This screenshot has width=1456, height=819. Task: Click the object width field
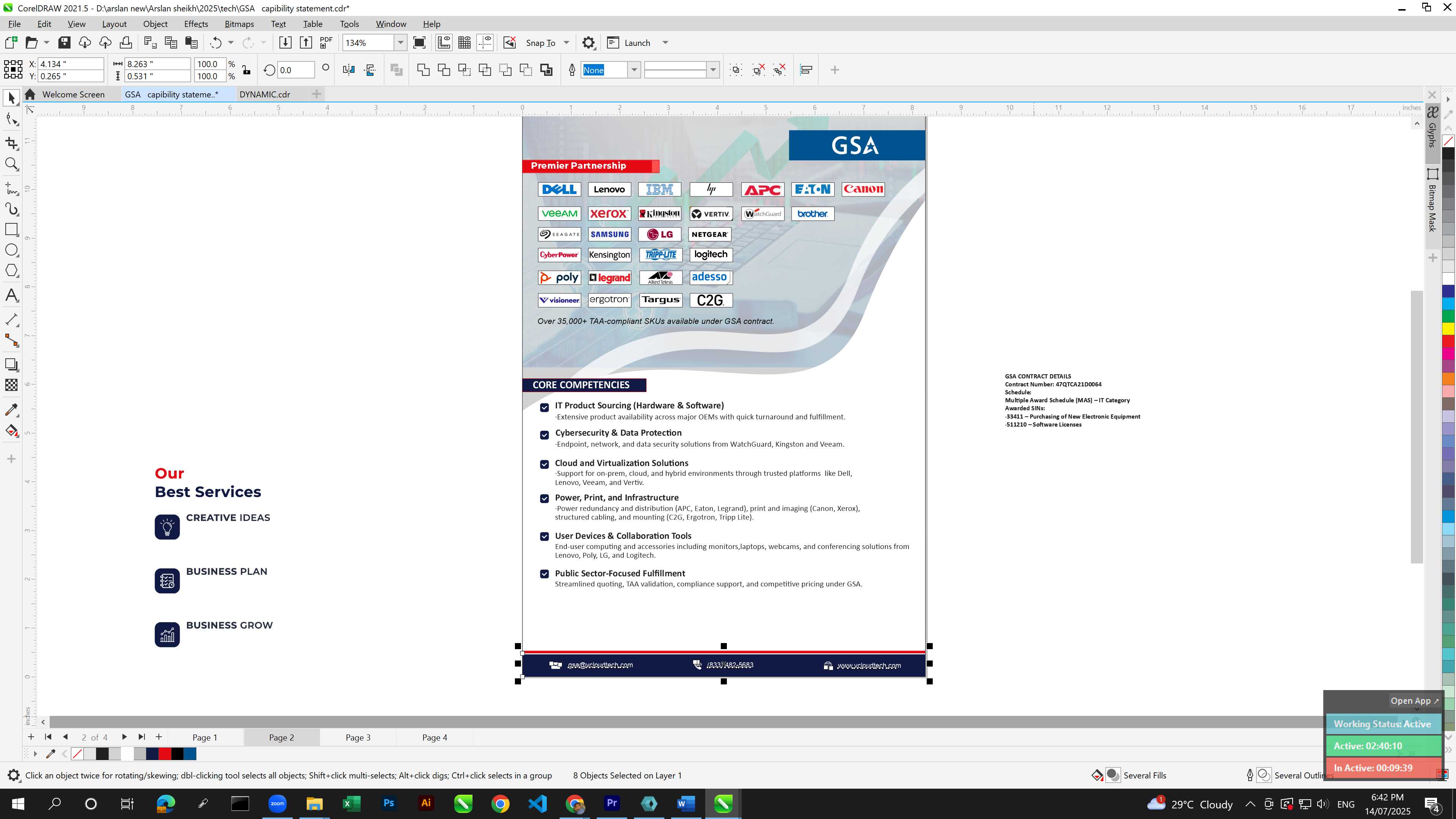158,64
